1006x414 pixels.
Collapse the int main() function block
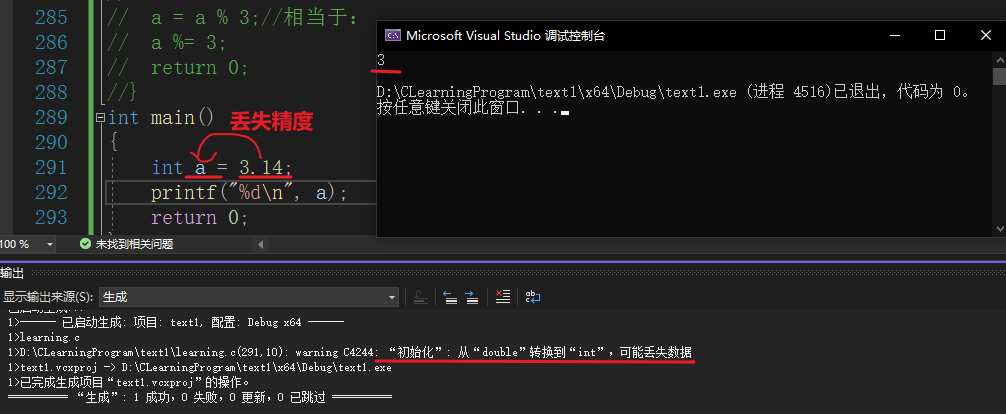pos(99,117)
